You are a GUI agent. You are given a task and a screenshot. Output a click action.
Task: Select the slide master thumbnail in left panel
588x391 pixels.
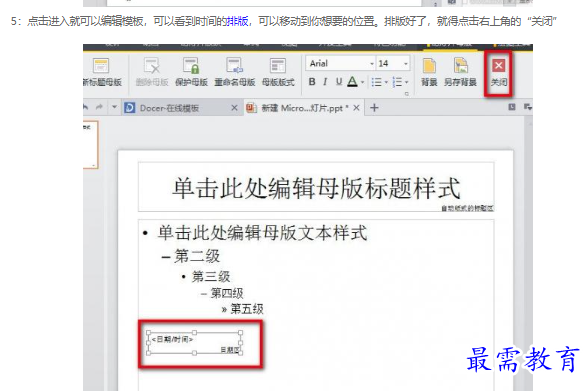point(90,145)
